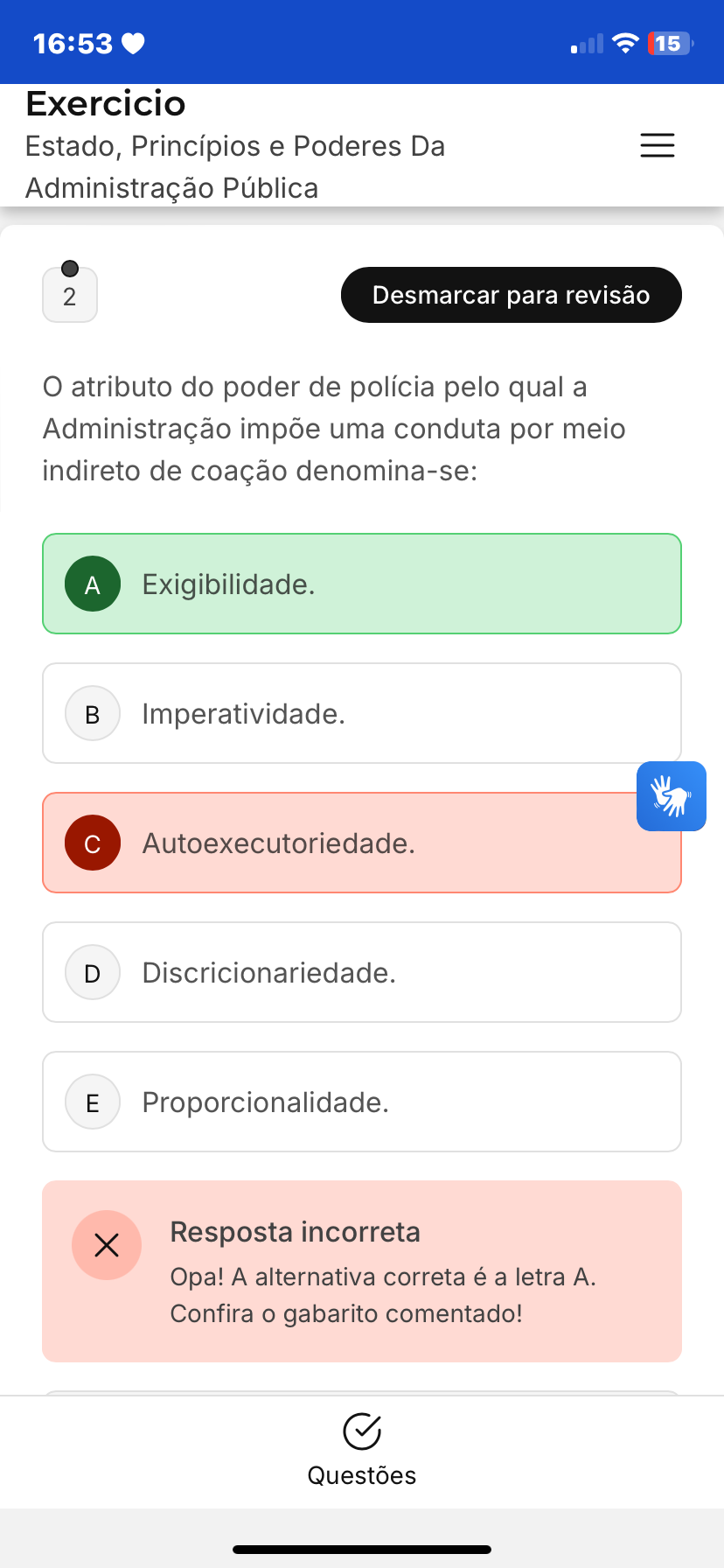Tap the cellular signal bars icon
This screenshot has height=1568, width=724.
pyautogui.click(x=587, y=44)
